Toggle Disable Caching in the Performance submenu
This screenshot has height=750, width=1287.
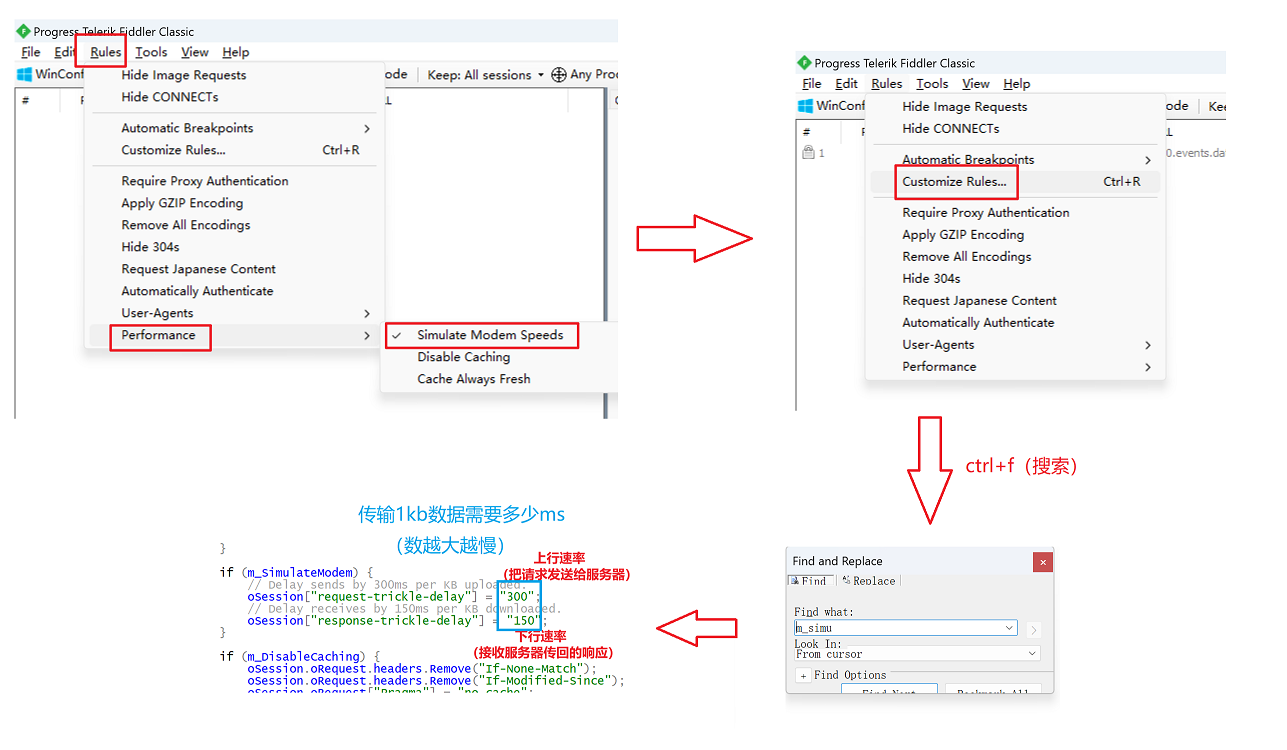[463, 357]
